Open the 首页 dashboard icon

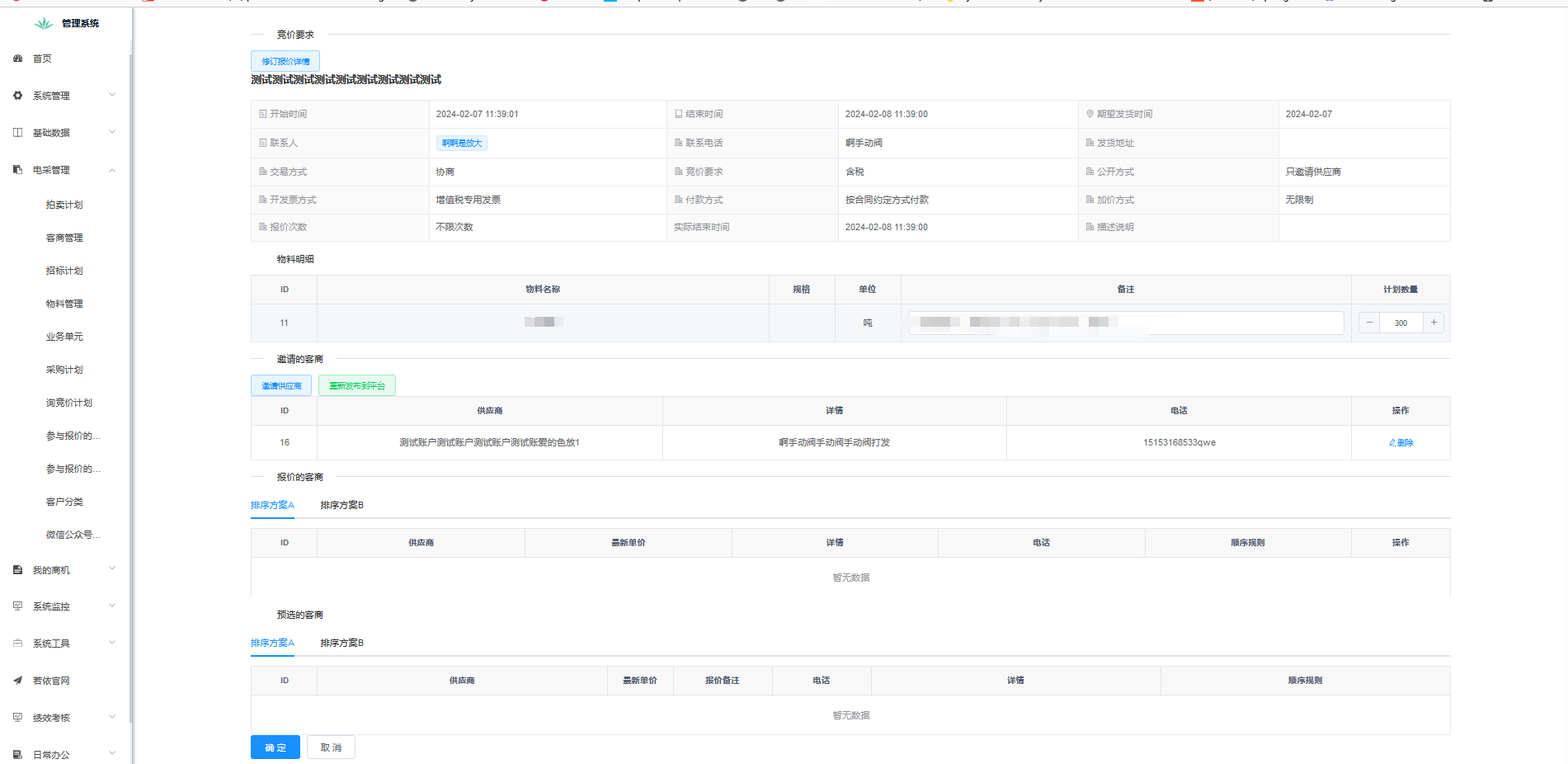pyautogui.click(x=17, y=59)
